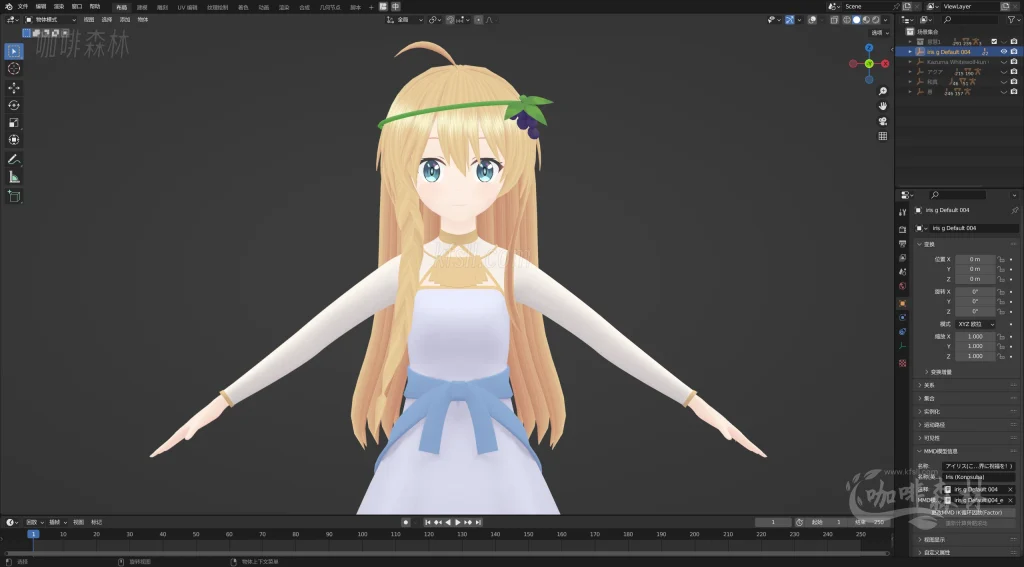Select the Add Cube tool
Viewport: 1024px width, 567px height.
coord(14,196)
